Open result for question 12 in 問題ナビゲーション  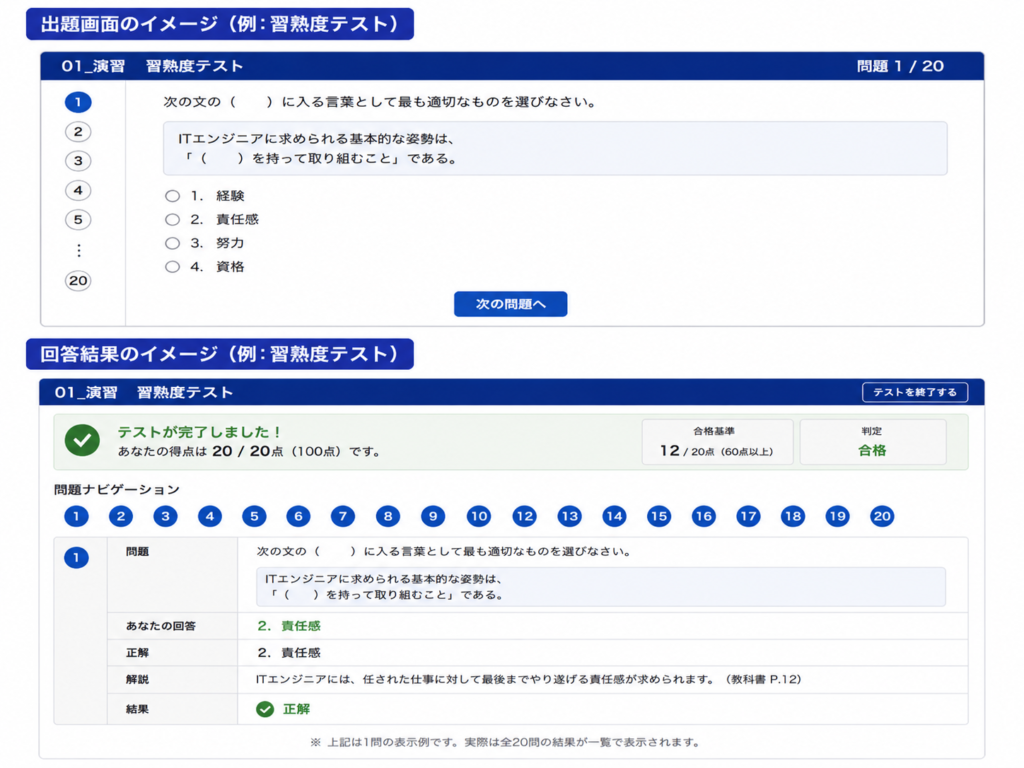point(524,517)
